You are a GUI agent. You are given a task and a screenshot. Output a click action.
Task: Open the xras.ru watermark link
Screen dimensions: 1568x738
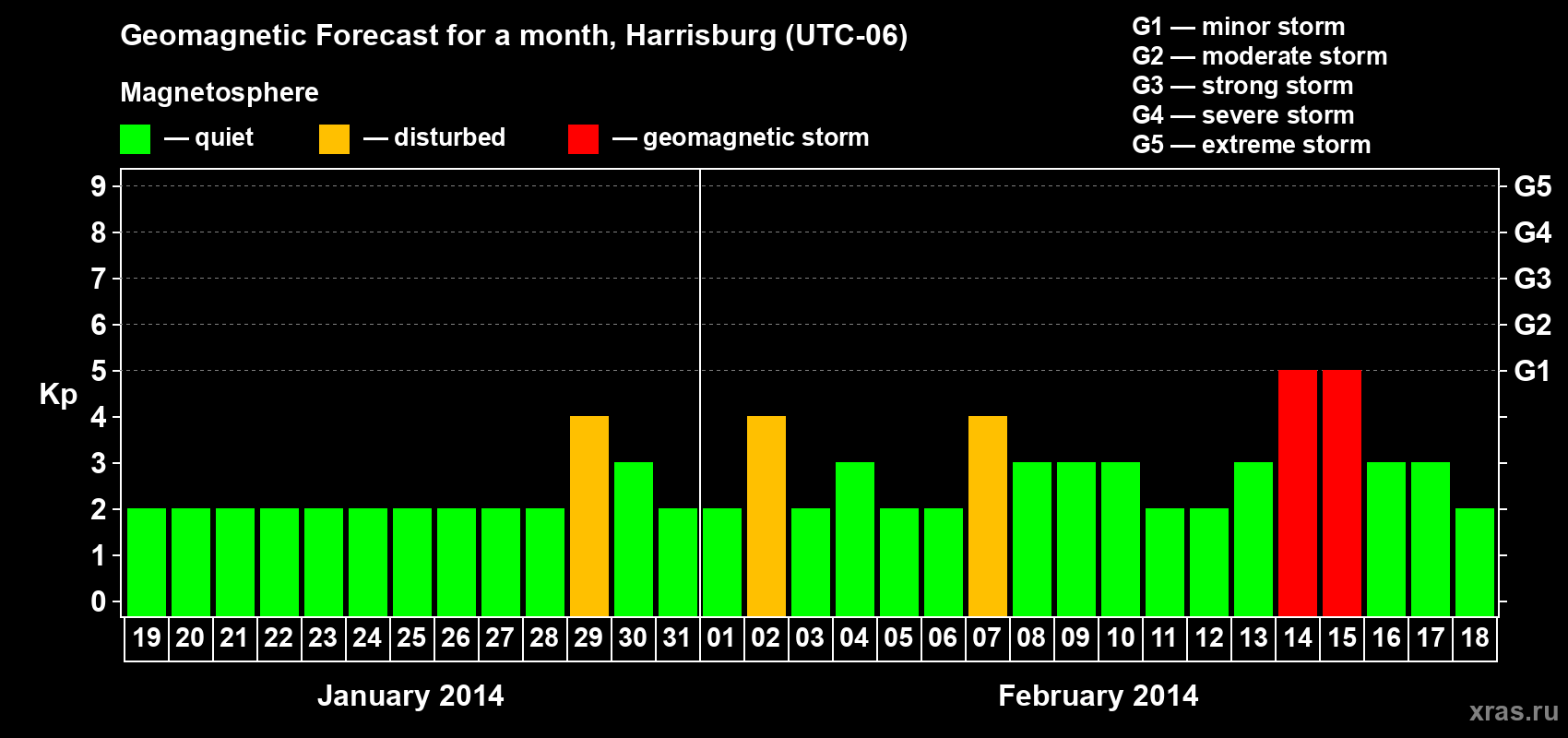(x=1514, y=711)
